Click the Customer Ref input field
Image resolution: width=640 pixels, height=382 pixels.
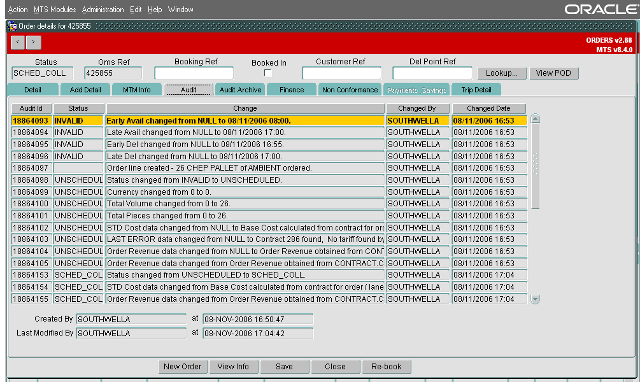click(x=342, y=73)
